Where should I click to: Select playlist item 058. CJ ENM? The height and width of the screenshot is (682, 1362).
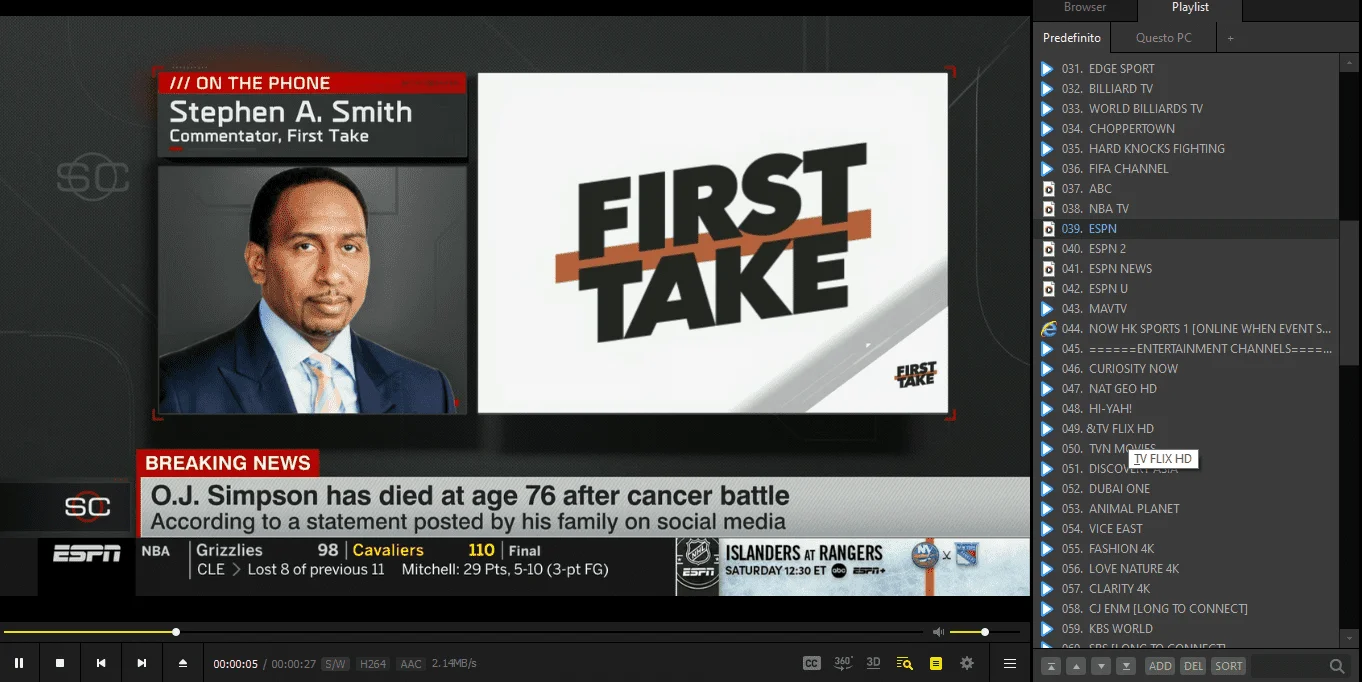pos(1187,609)
